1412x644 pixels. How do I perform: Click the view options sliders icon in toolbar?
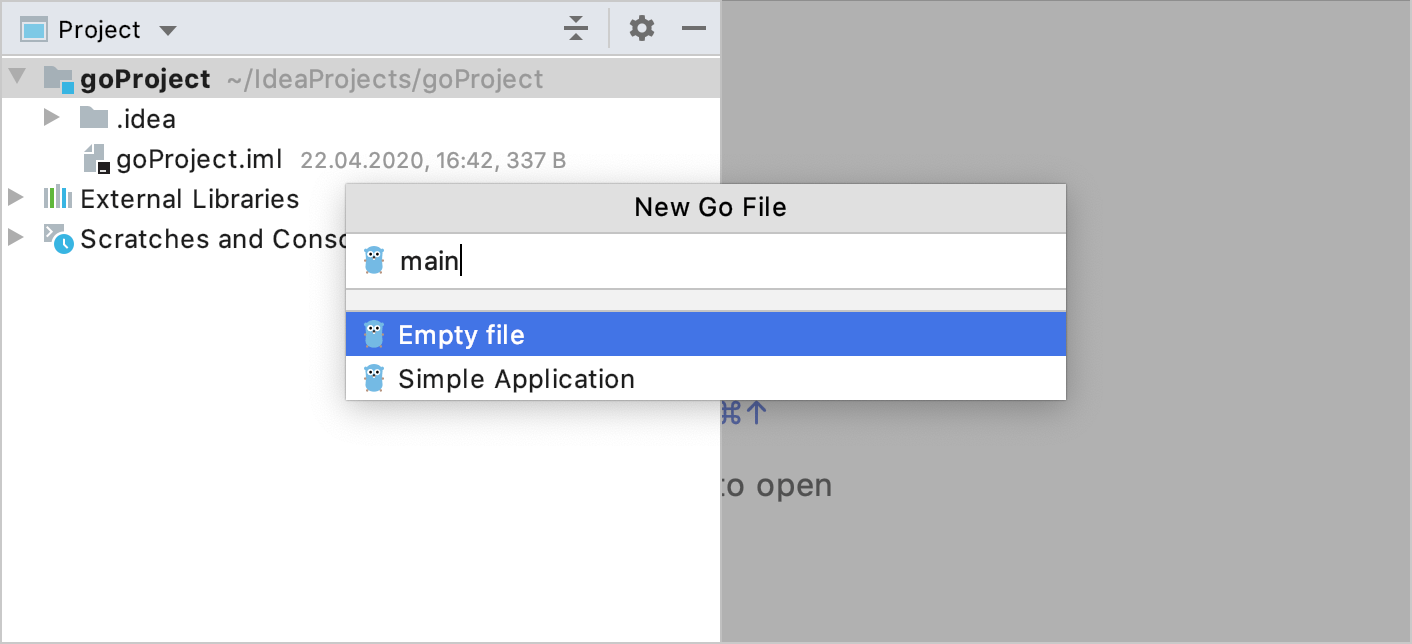point(576,28)
